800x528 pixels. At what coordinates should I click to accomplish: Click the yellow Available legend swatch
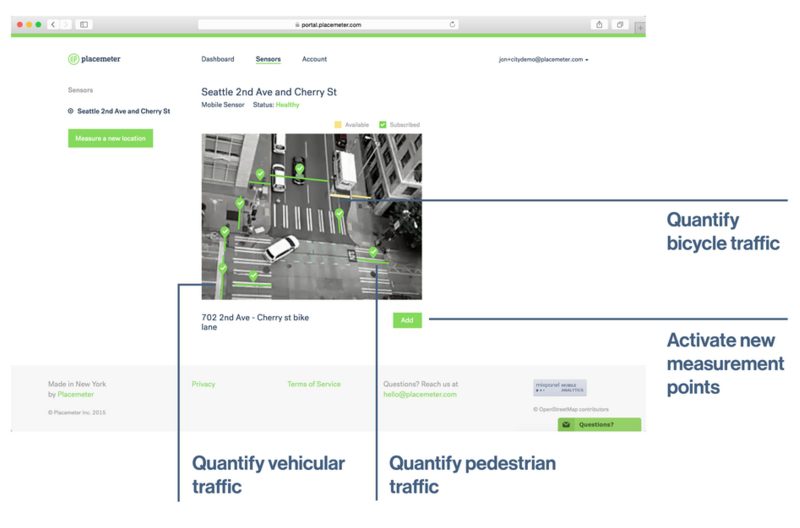[338, 125]
